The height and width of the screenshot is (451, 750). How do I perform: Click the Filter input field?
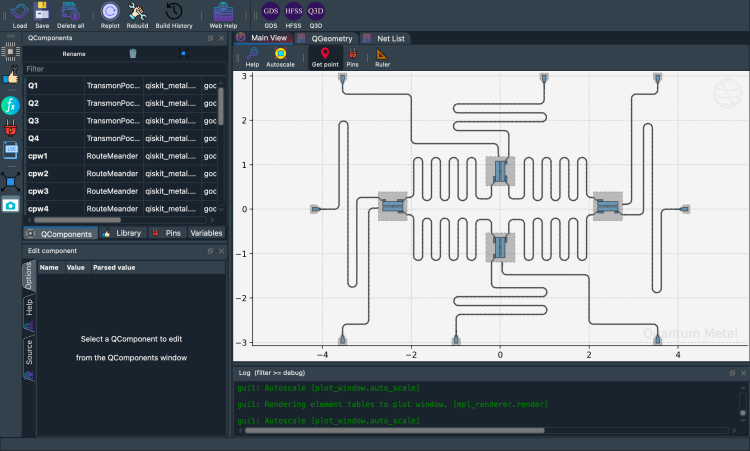tap(125, 69)
